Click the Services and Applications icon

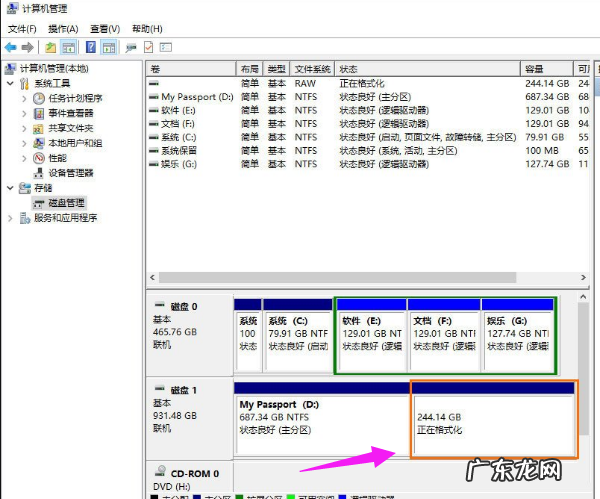coord(25,218)
